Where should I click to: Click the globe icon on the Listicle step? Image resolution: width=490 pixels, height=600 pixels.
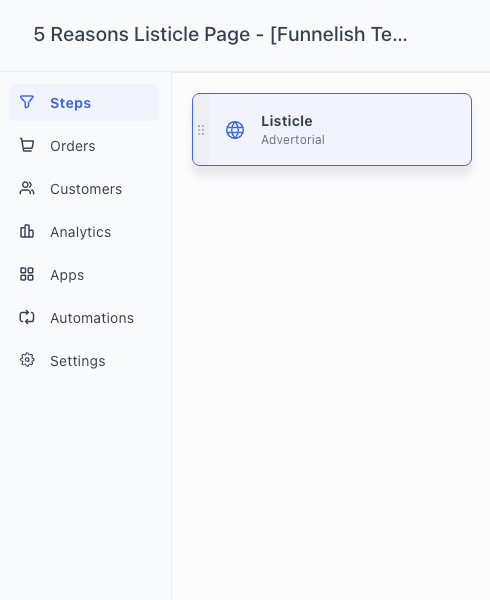pyautogui.click(x=235, y=130)
